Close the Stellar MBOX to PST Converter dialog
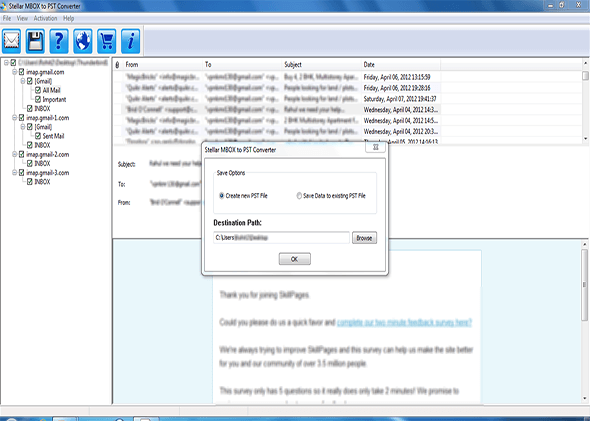The image size is (590, 421). (375, 147)
